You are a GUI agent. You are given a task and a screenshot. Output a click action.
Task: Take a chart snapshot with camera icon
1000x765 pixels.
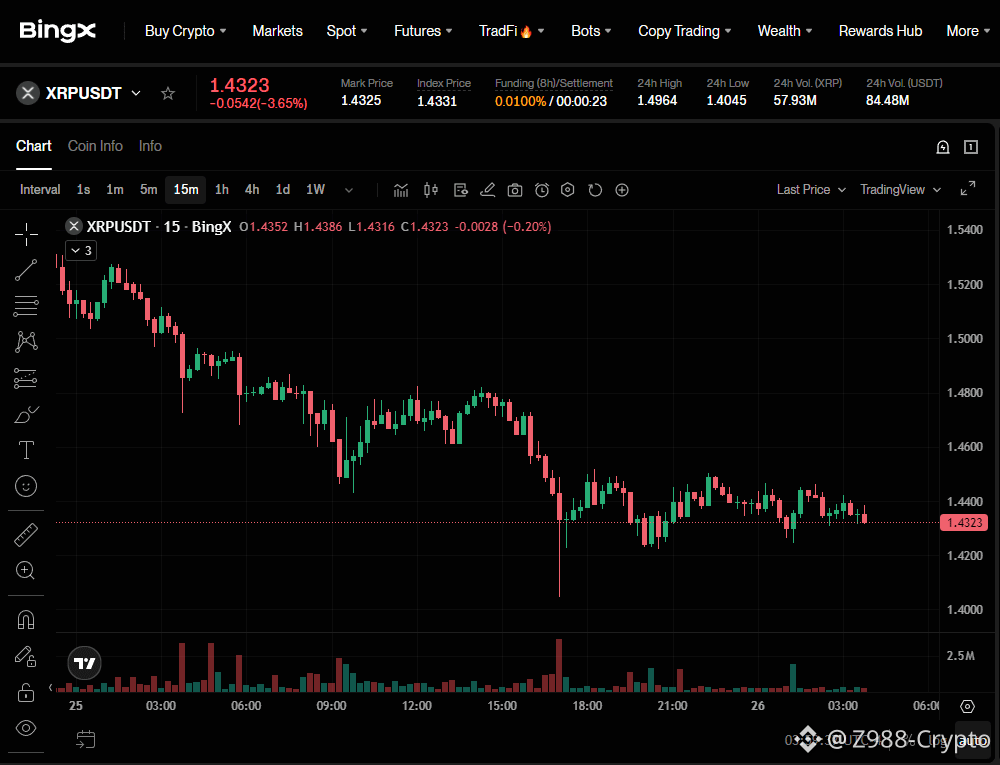coord(515,190)
